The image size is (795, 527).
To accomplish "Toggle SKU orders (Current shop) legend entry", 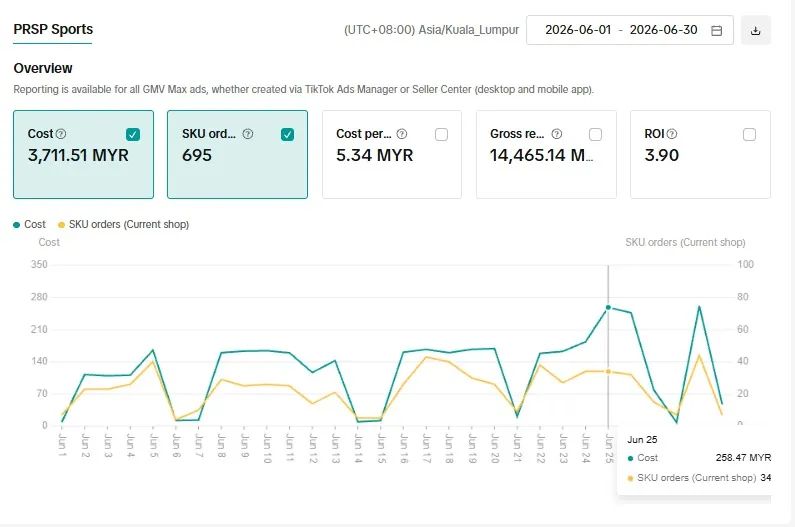I will click(124, 224).
